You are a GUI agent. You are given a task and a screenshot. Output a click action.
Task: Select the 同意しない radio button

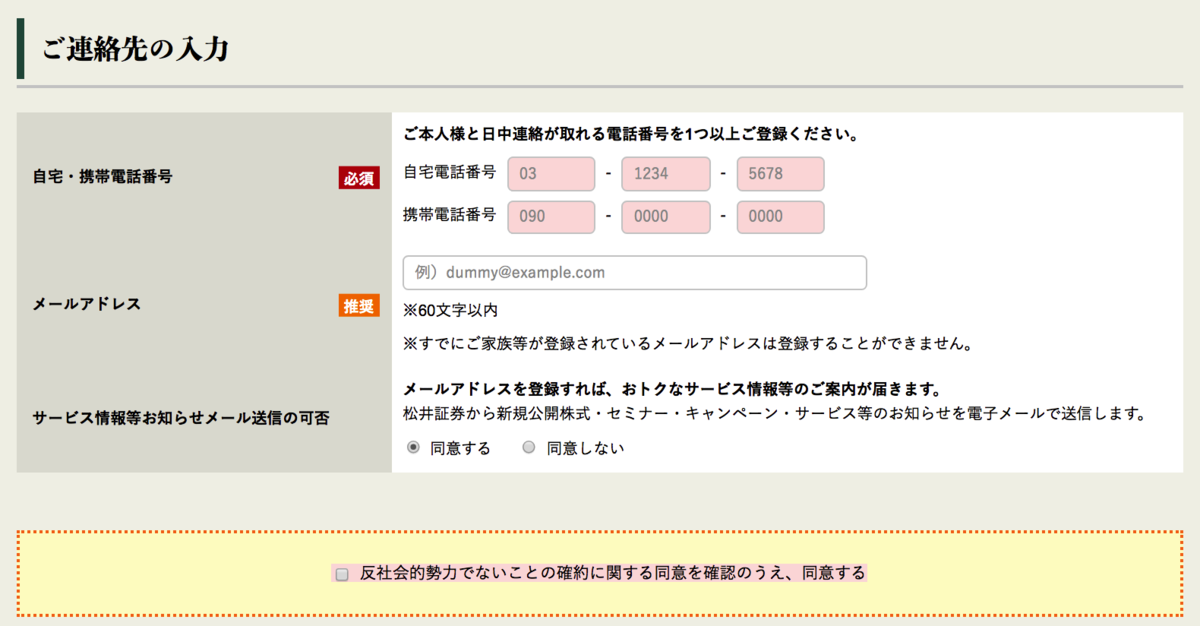[529, 448]
